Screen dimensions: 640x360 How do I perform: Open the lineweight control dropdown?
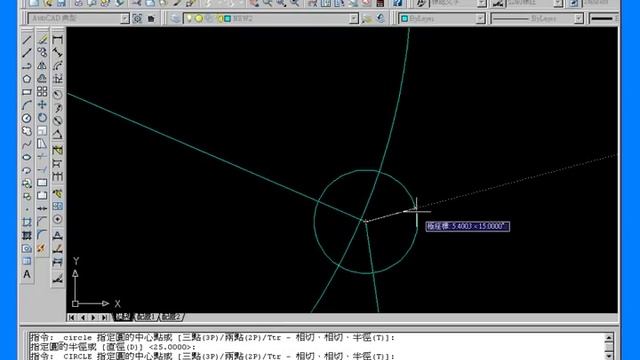coord(604,18)
